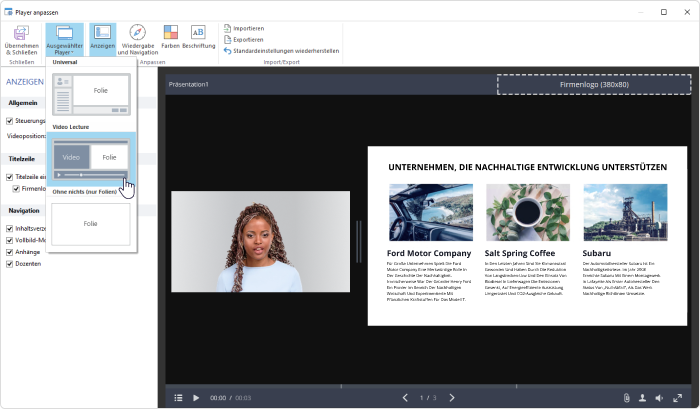
Task: Click the Subaru factory image
Action: click(x=625, y=213)
